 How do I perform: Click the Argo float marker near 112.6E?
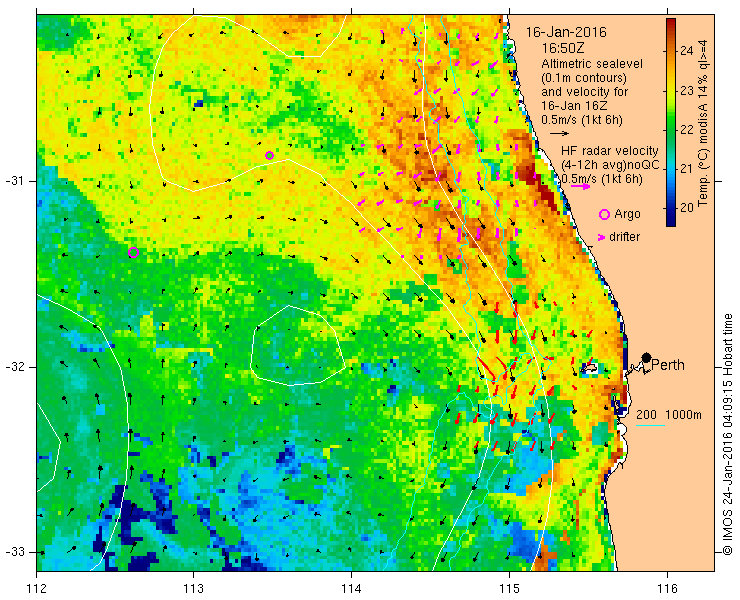pos(134,253)
